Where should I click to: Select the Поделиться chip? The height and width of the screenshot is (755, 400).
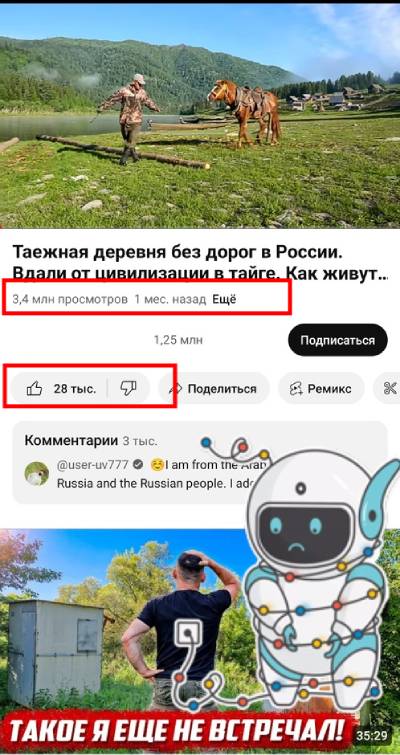pyautogui.click(x=215, y=388)
